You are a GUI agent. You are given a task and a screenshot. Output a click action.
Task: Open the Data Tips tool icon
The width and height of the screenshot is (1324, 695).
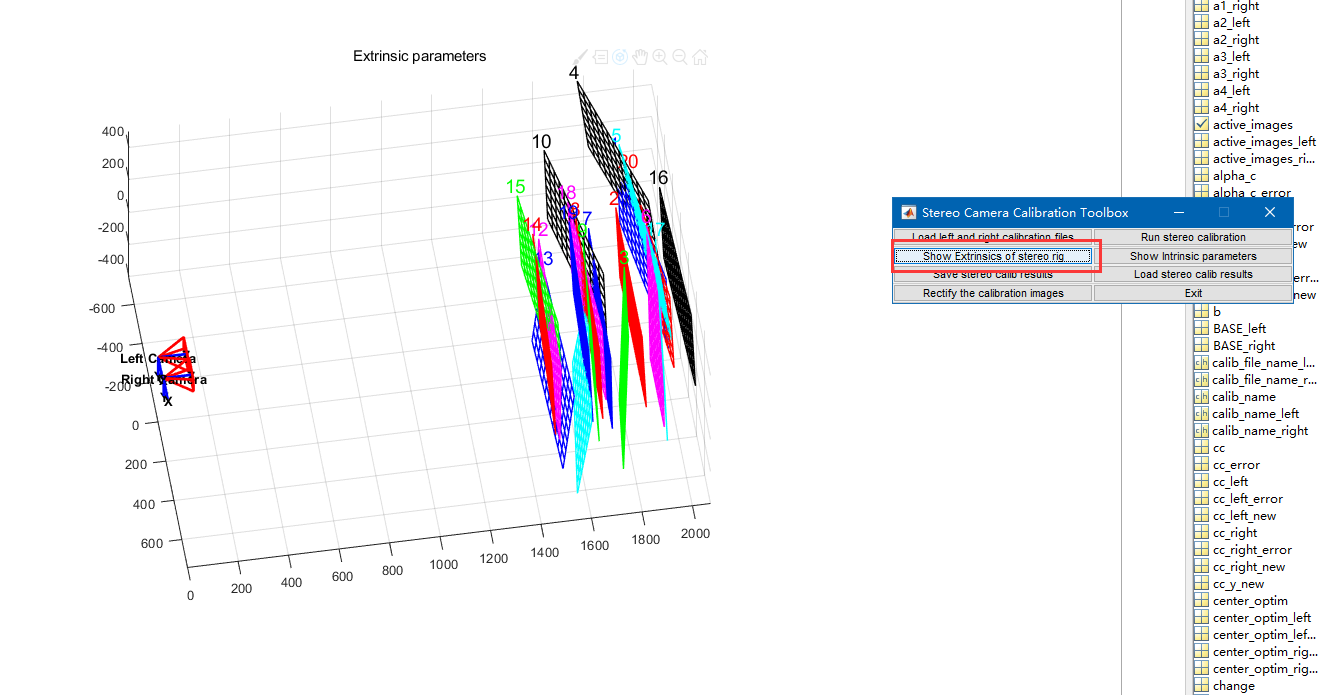pyautogui.click(x=600, y=57)
